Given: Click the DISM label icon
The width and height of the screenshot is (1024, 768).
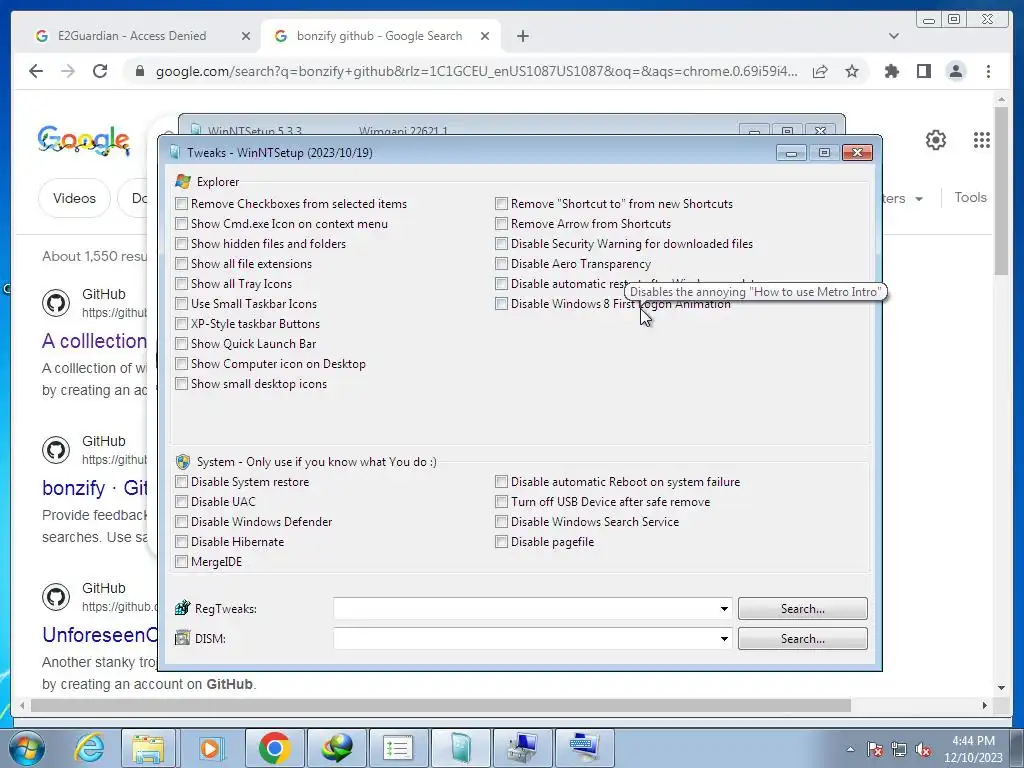Looking at the screenshot, I should pos(182,638).
